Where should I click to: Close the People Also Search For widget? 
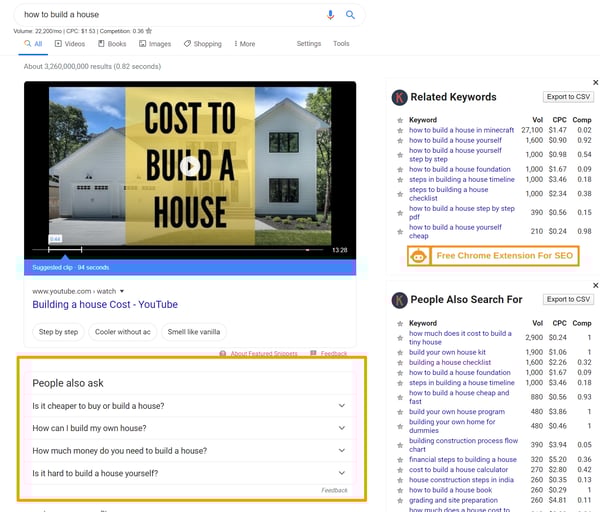click(595, 285)
